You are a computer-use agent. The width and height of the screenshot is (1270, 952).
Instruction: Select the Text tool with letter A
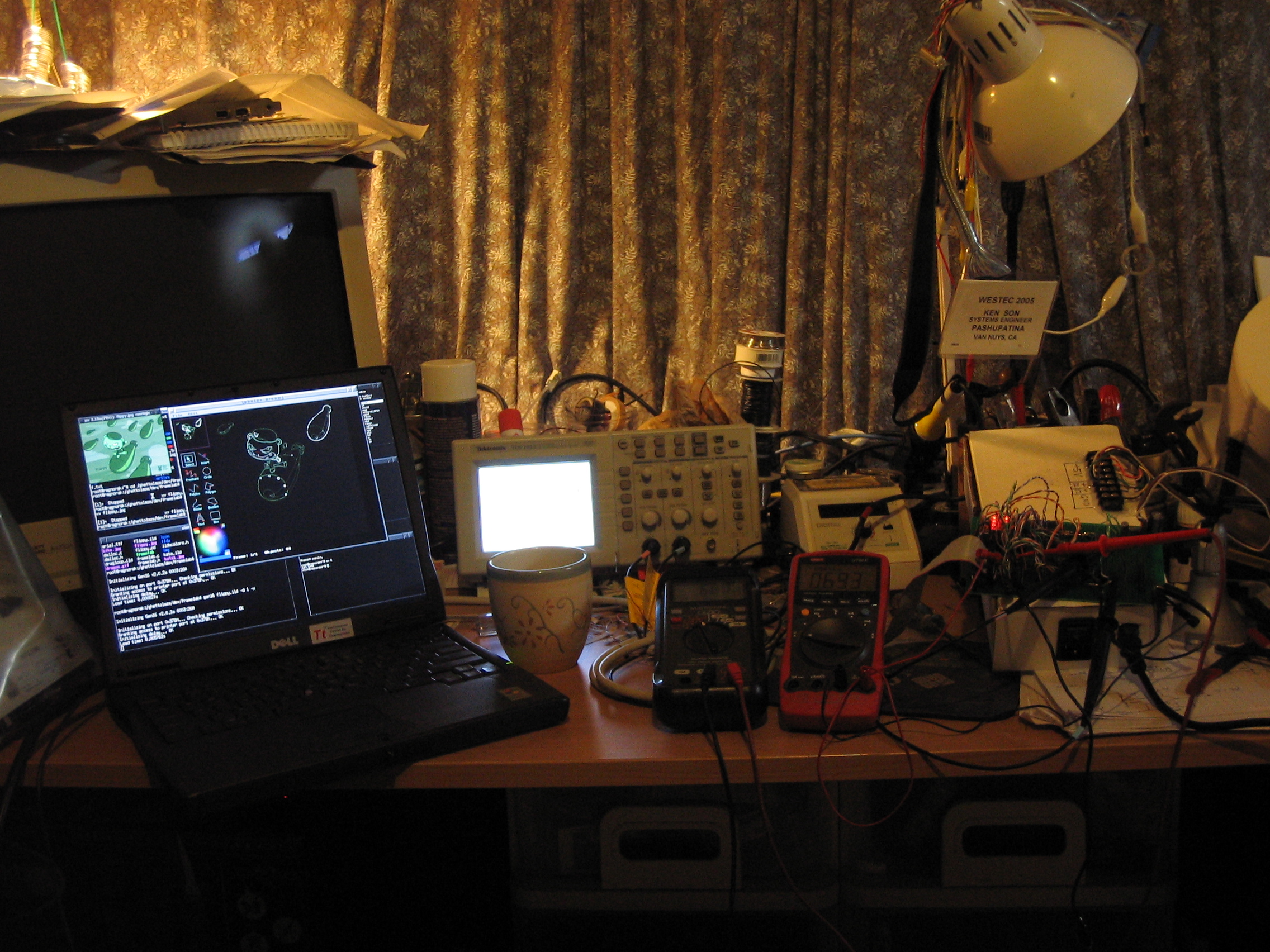tap(200, 520)
